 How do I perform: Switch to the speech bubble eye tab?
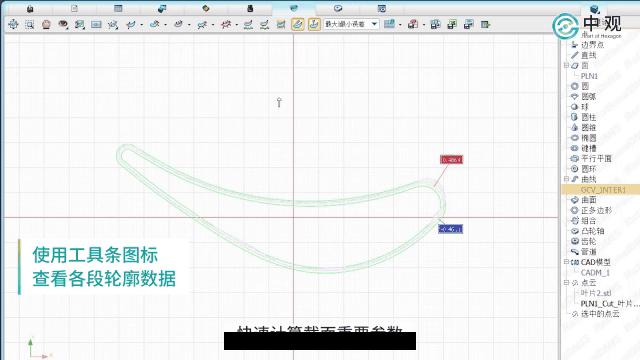click(x=338, y=8)
